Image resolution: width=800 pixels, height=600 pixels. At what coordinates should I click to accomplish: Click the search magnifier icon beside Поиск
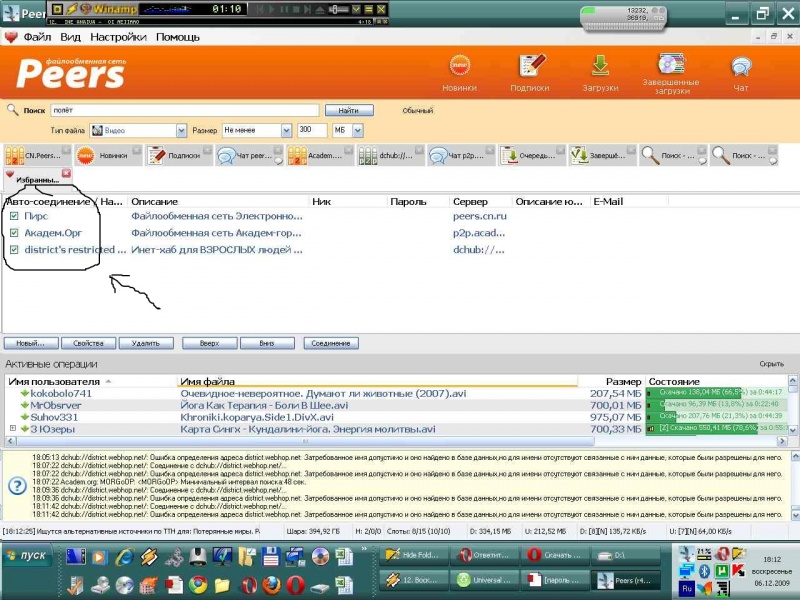click(x=13, y=110)
